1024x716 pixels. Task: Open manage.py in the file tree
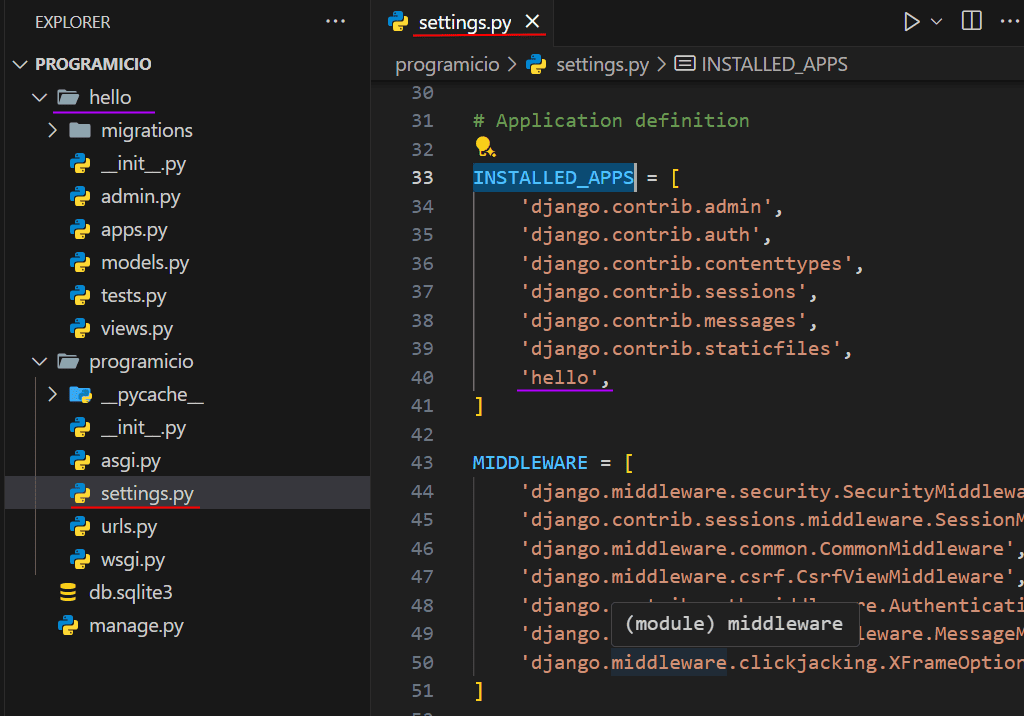pyautogui.click(x=136, y=625)
